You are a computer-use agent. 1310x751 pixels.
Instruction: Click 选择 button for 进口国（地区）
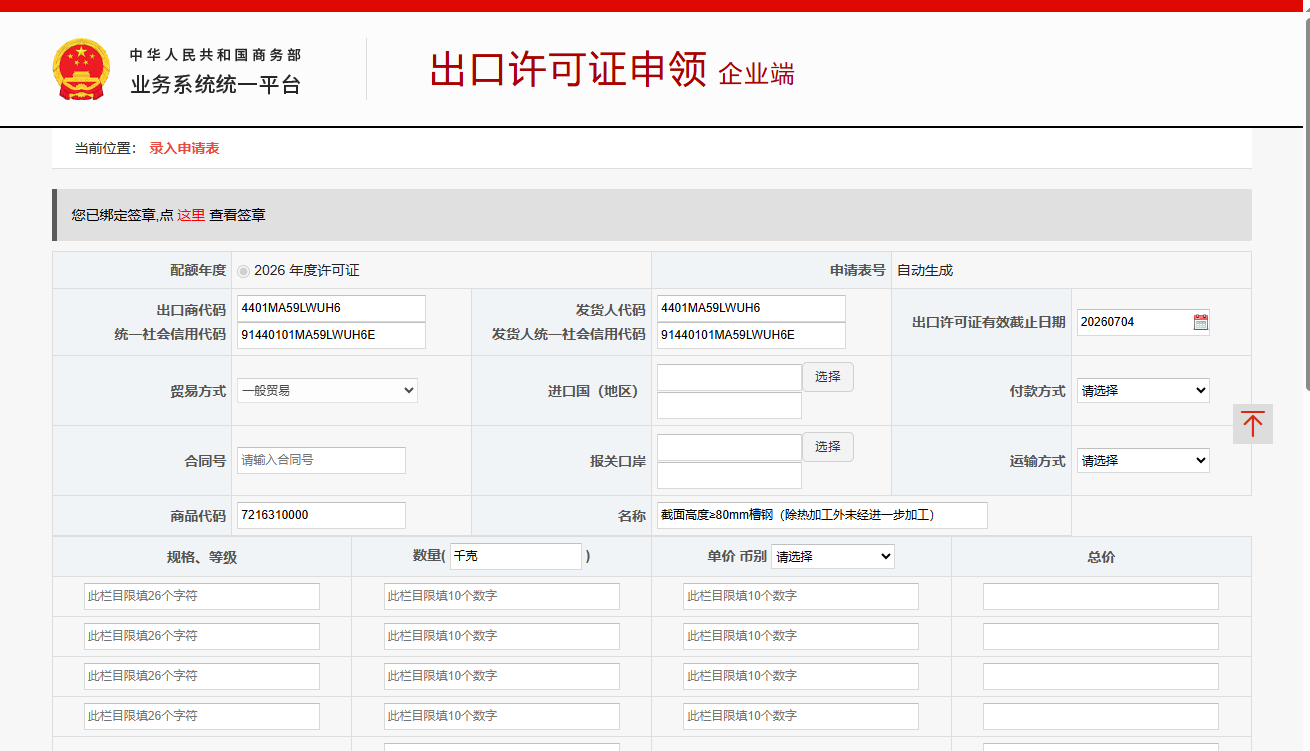(827, 377)
